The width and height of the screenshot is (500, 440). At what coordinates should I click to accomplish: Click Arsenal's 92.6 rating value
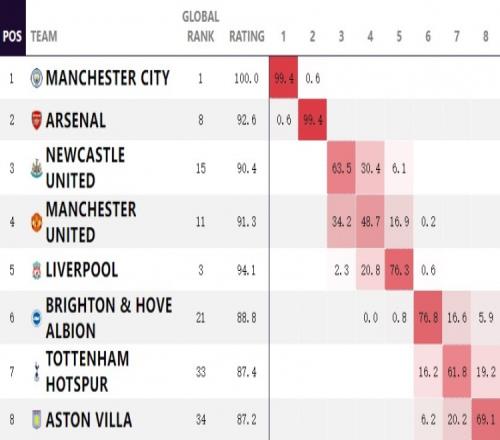coord(247,120)
